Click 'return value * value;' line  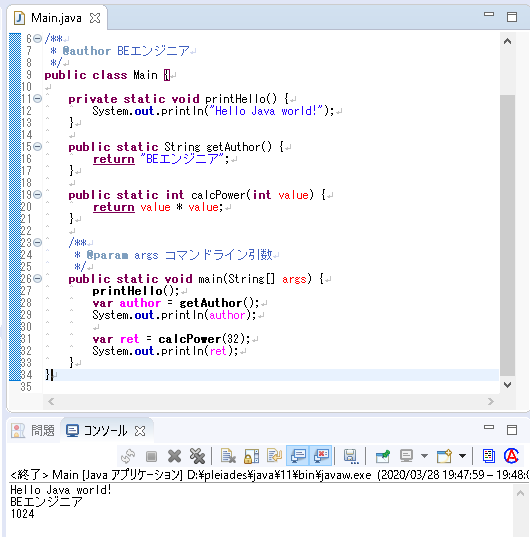click(158, 207)
